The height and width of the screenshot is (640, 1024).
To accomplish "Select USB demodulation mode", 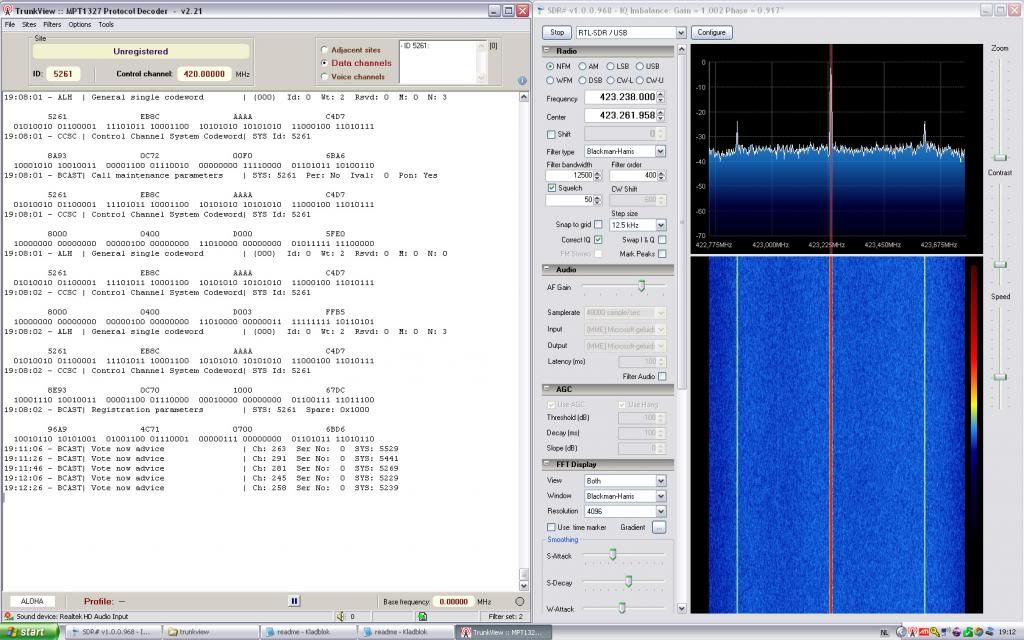I will click(640, 66).
